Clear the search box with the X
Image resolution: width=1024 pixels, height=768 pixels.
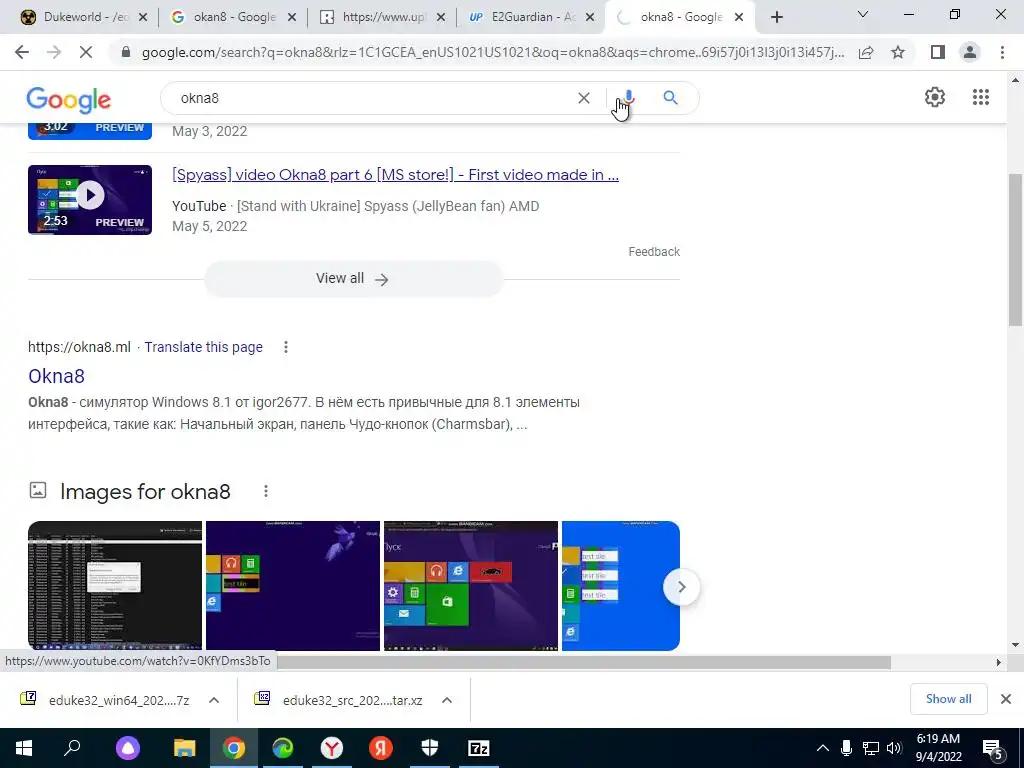(584, 98)
